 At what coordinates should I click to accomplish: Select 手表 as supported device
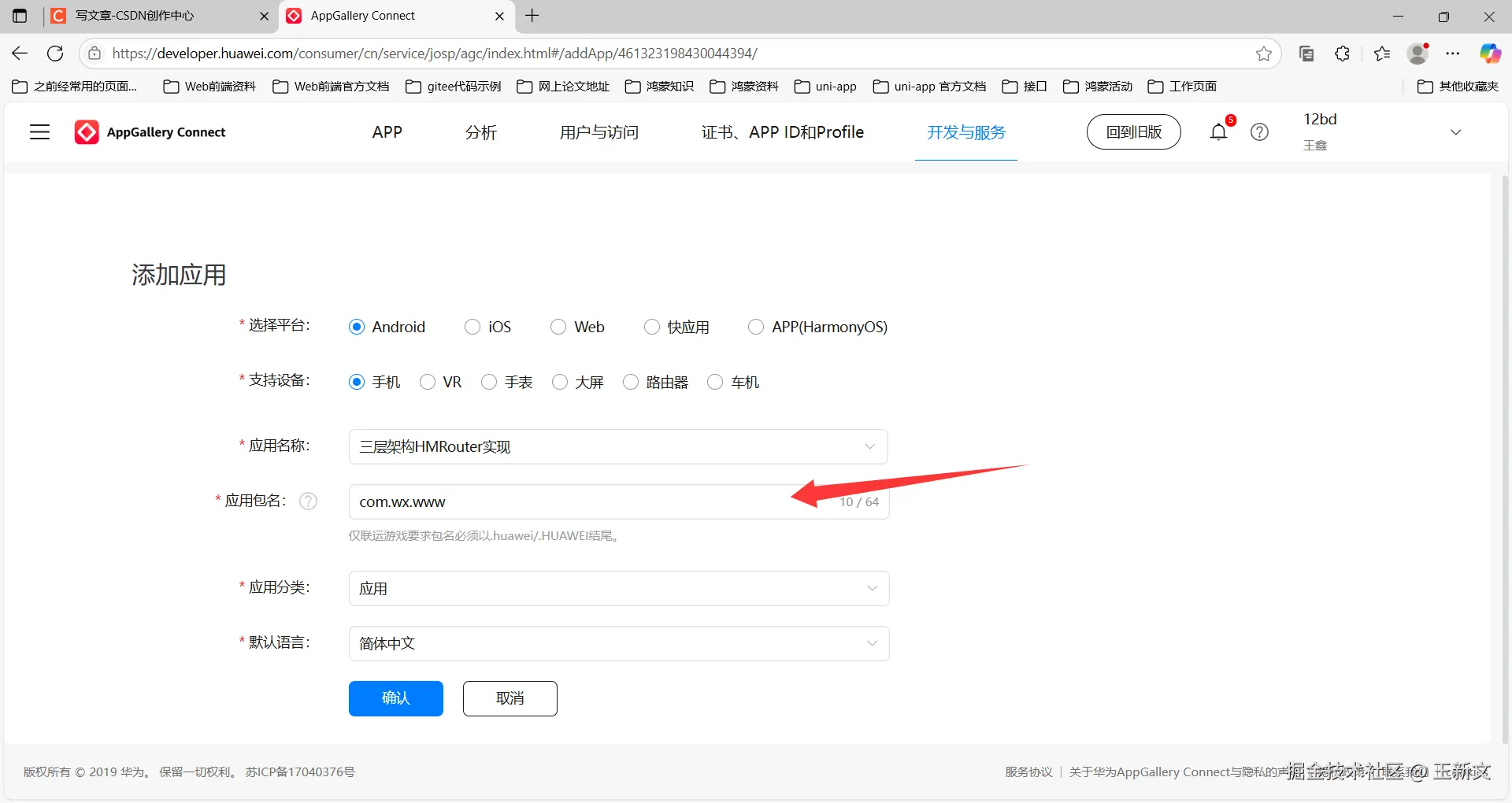[489, 382]
